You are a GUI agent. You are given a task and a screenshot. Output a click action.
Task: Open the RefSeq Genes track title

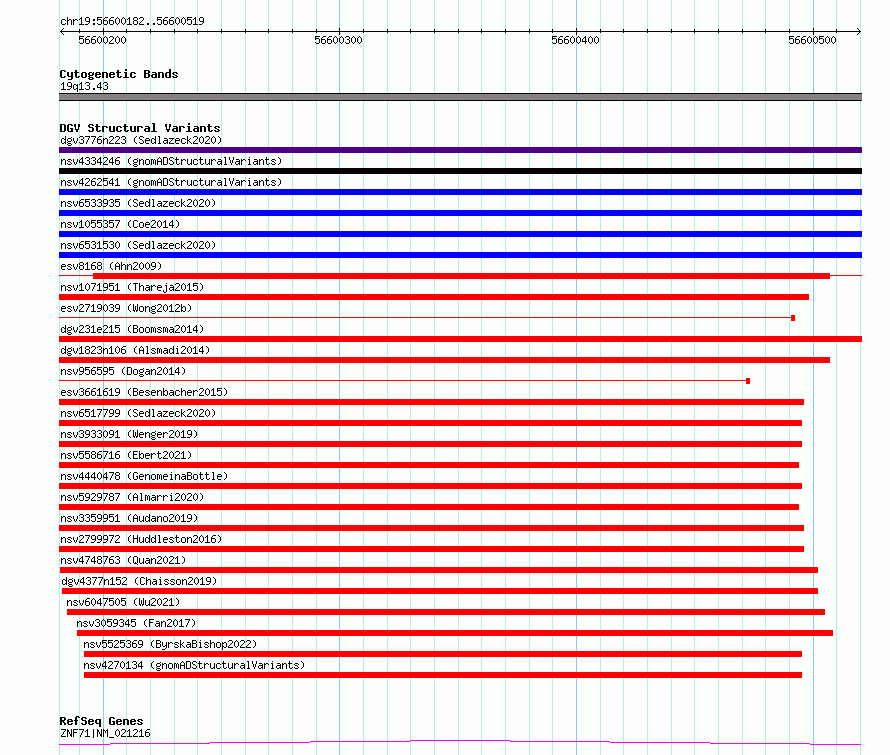(101, 721)
